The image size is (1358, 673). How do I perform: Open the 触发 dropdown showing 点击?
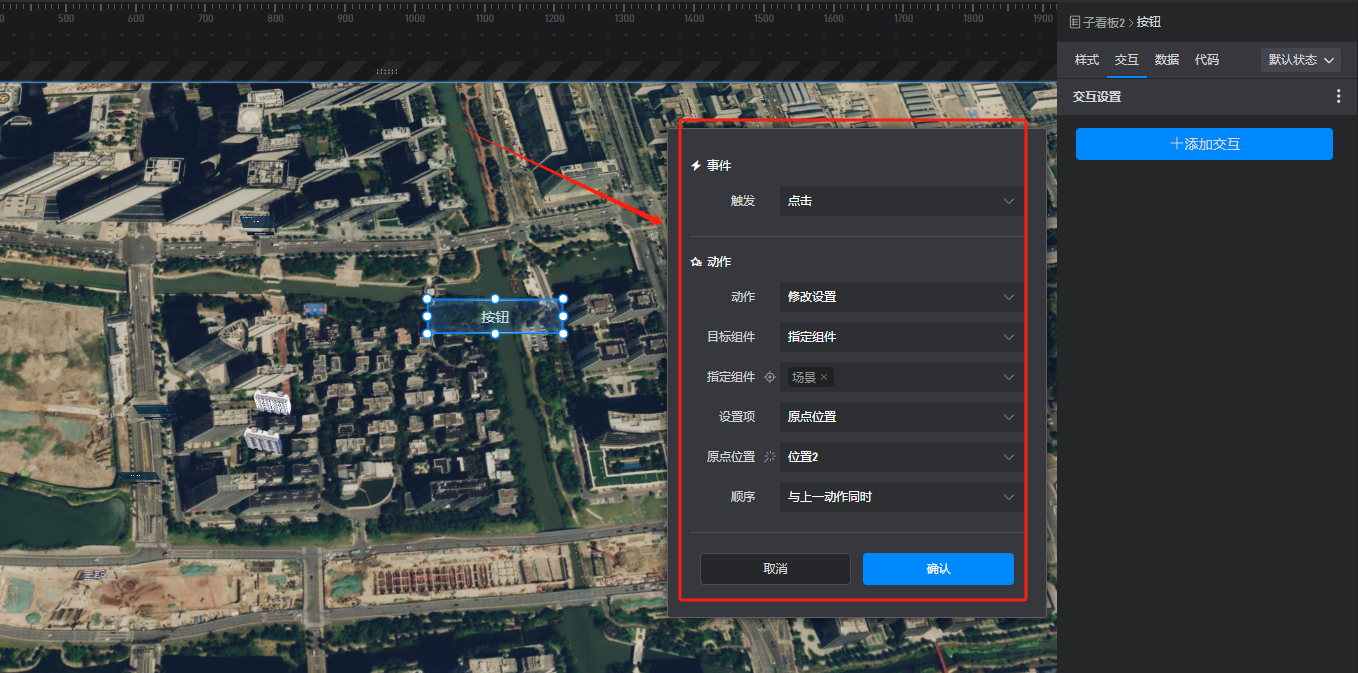tap(900, 201)
